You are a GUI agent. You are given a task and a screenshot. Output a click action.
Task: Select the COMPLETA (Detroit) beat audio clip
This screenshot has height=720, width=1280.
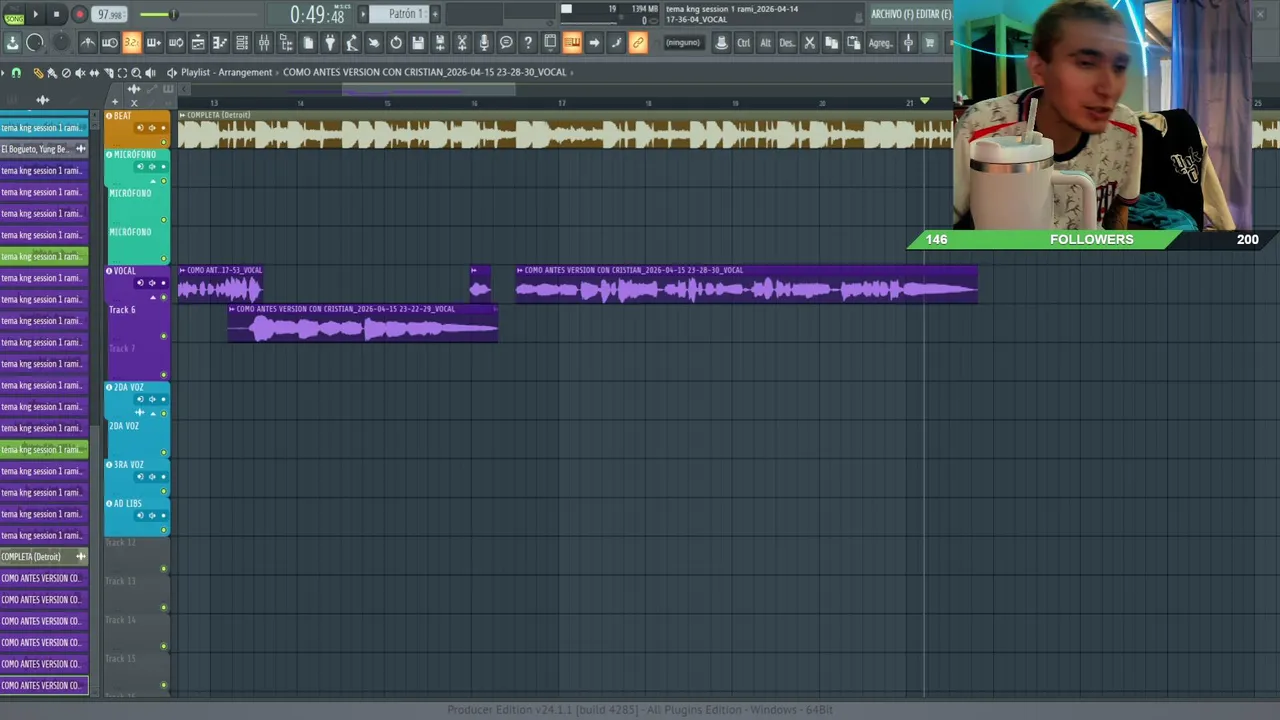tap(566, 130)
